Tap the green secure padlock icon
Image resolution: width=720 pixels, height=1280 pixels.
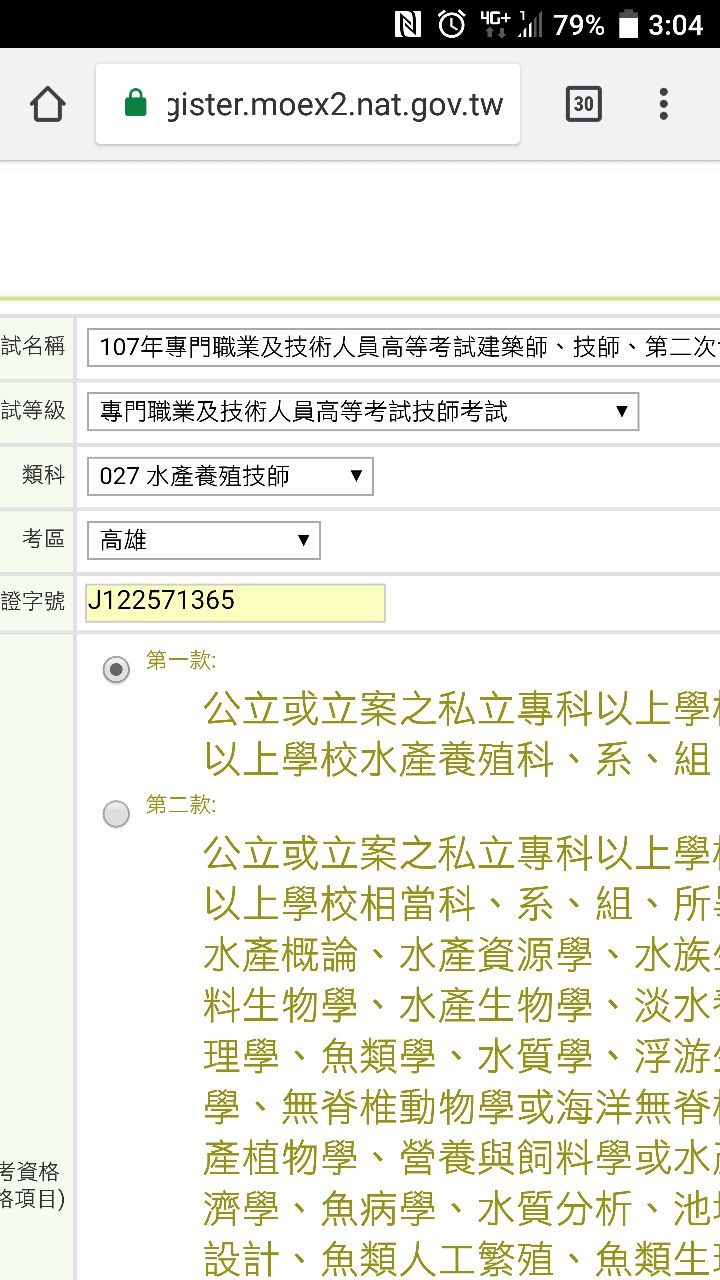(136, 104)
